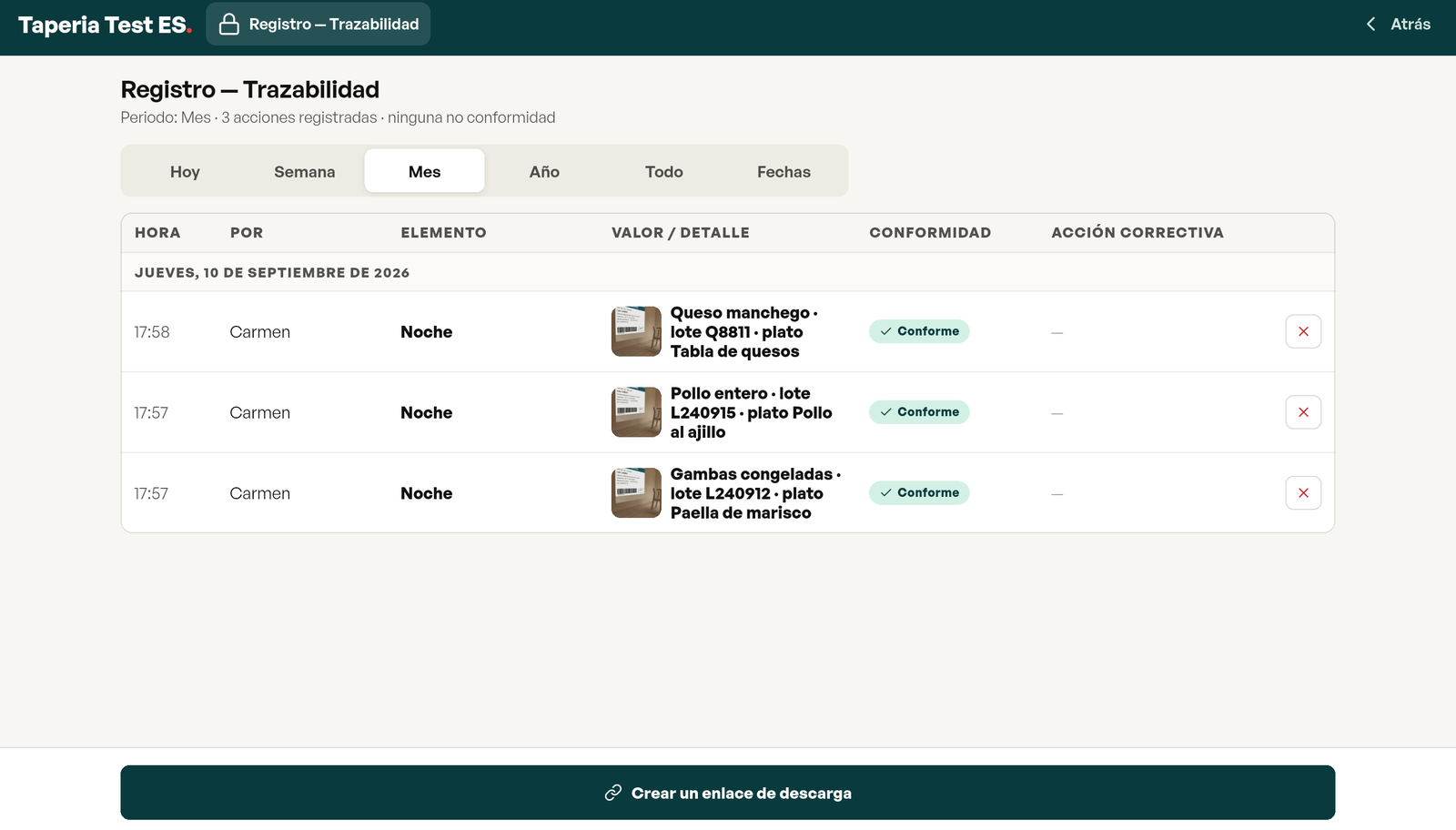Click the ELEMENTO column header
Screen dimensions: 1456x830
pyautogui.click(x=443, y=233)
